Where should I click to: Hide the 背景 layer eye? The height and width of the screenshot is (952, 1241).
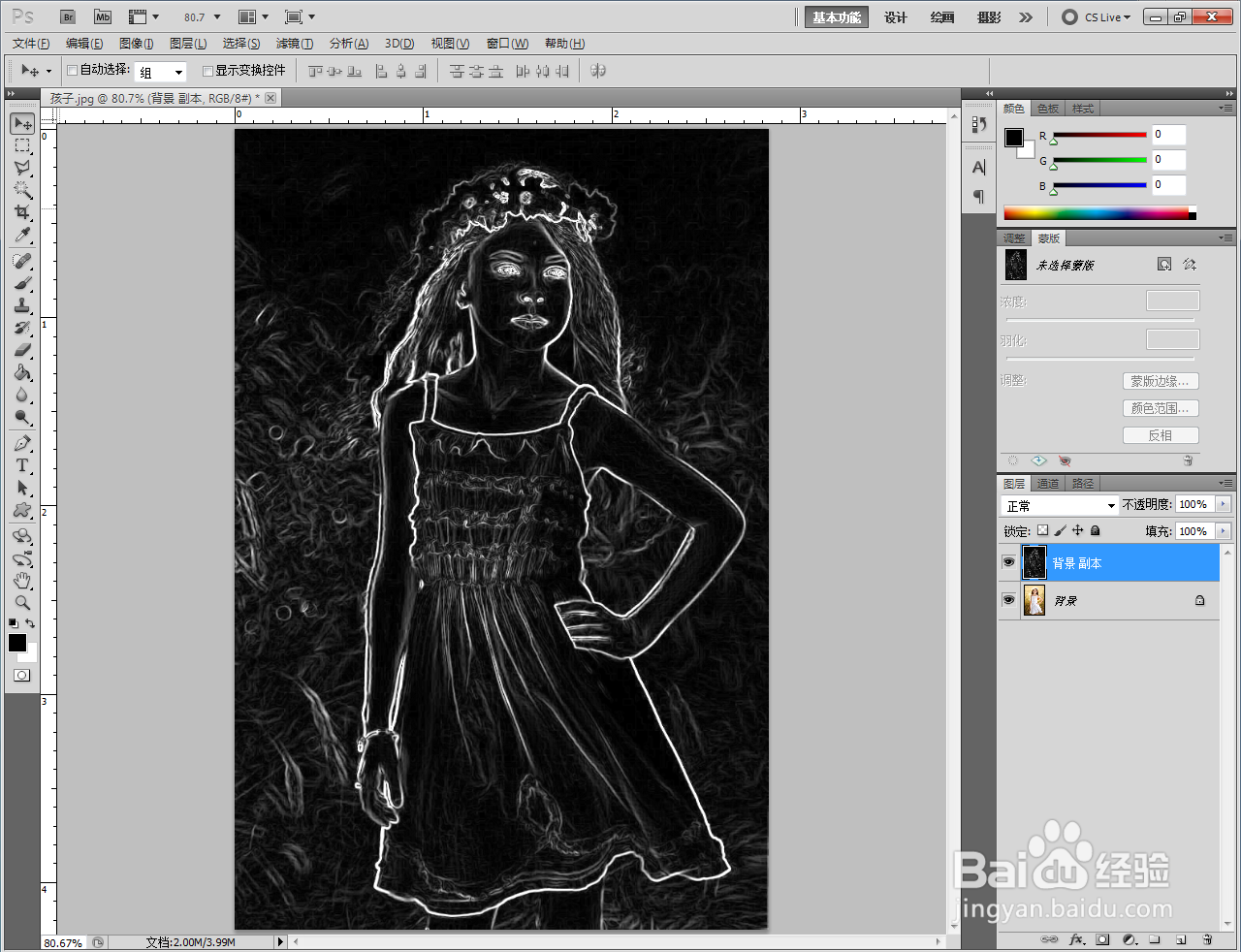pyautogui.click(x=1008, y=600)
